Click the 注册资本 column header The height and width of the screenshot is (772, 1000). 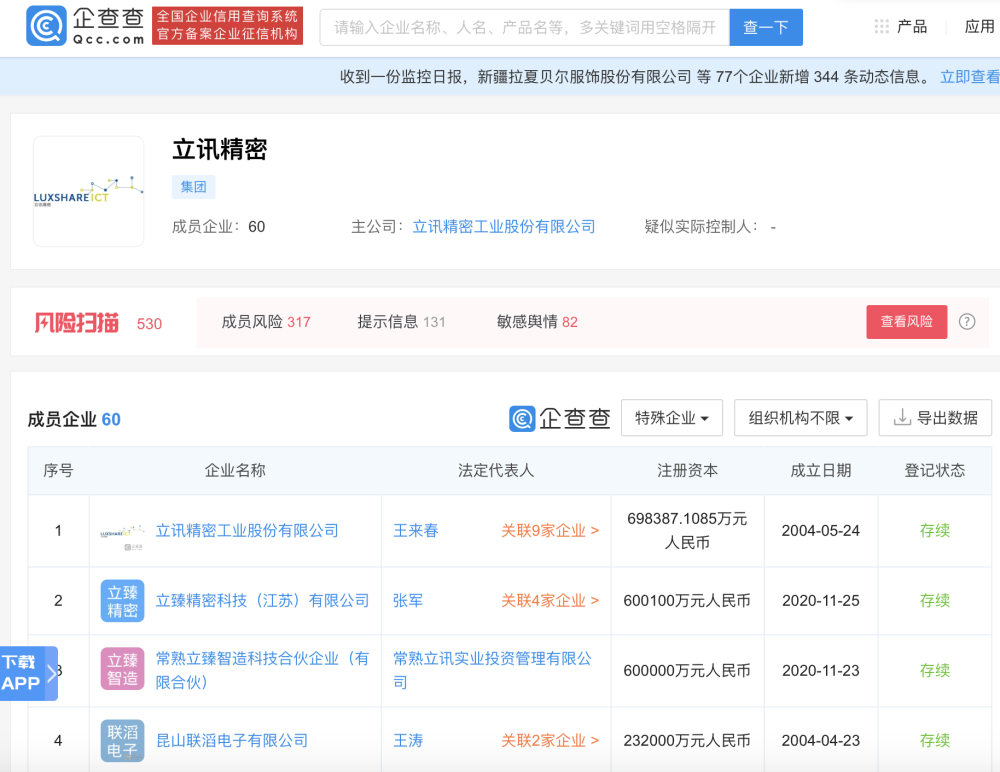tap(688, 470)
